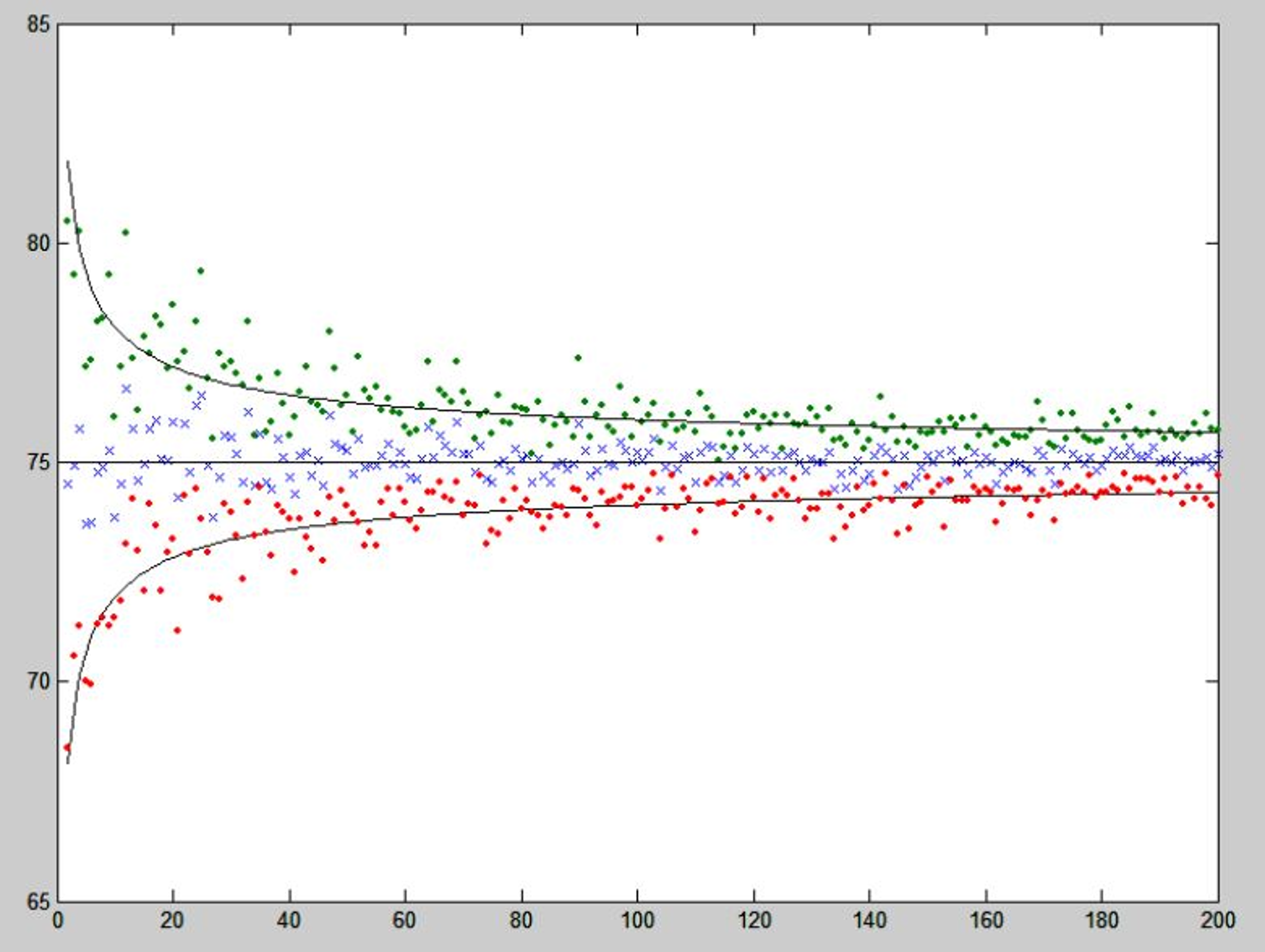Click the x-axis label 20
The height and width of the screenshot is (952, 1265).
172,921
